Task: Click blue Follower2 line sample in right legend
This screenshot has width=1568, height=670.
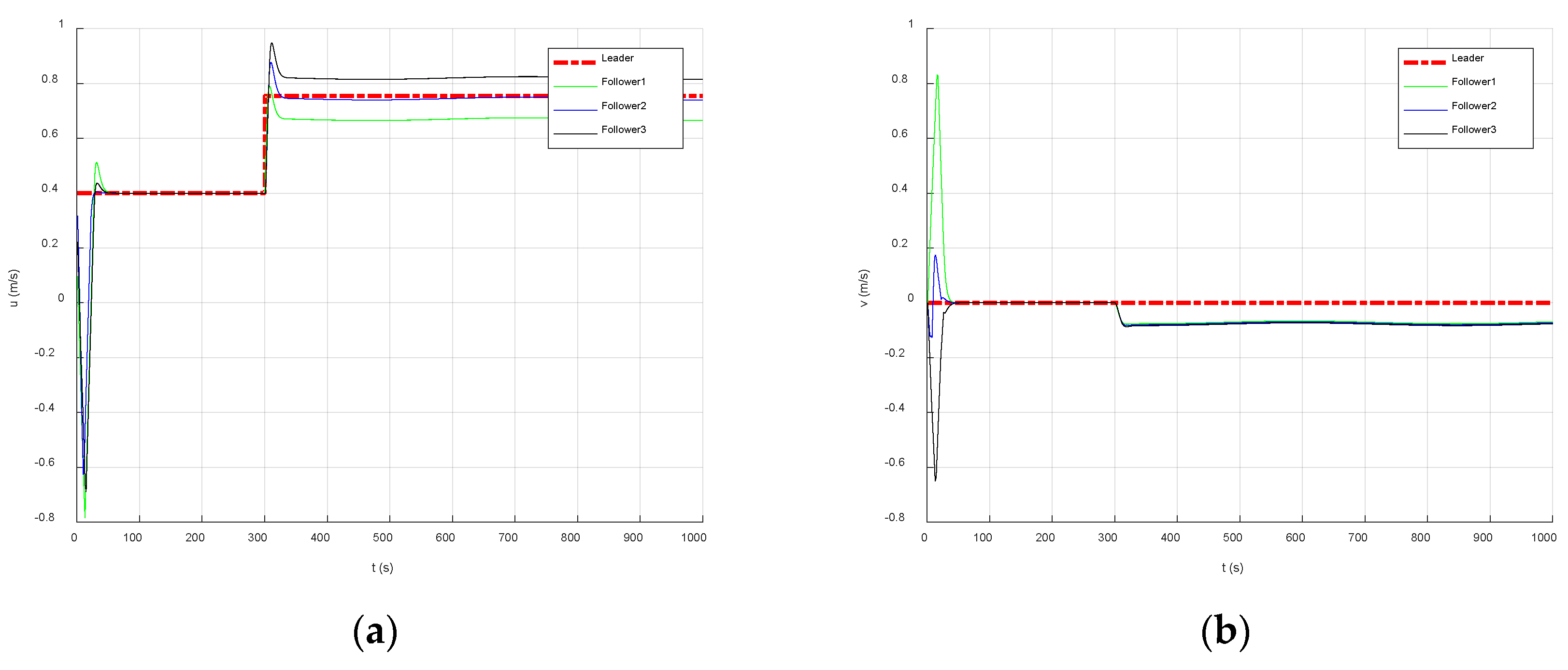Action: (1425, 110)
